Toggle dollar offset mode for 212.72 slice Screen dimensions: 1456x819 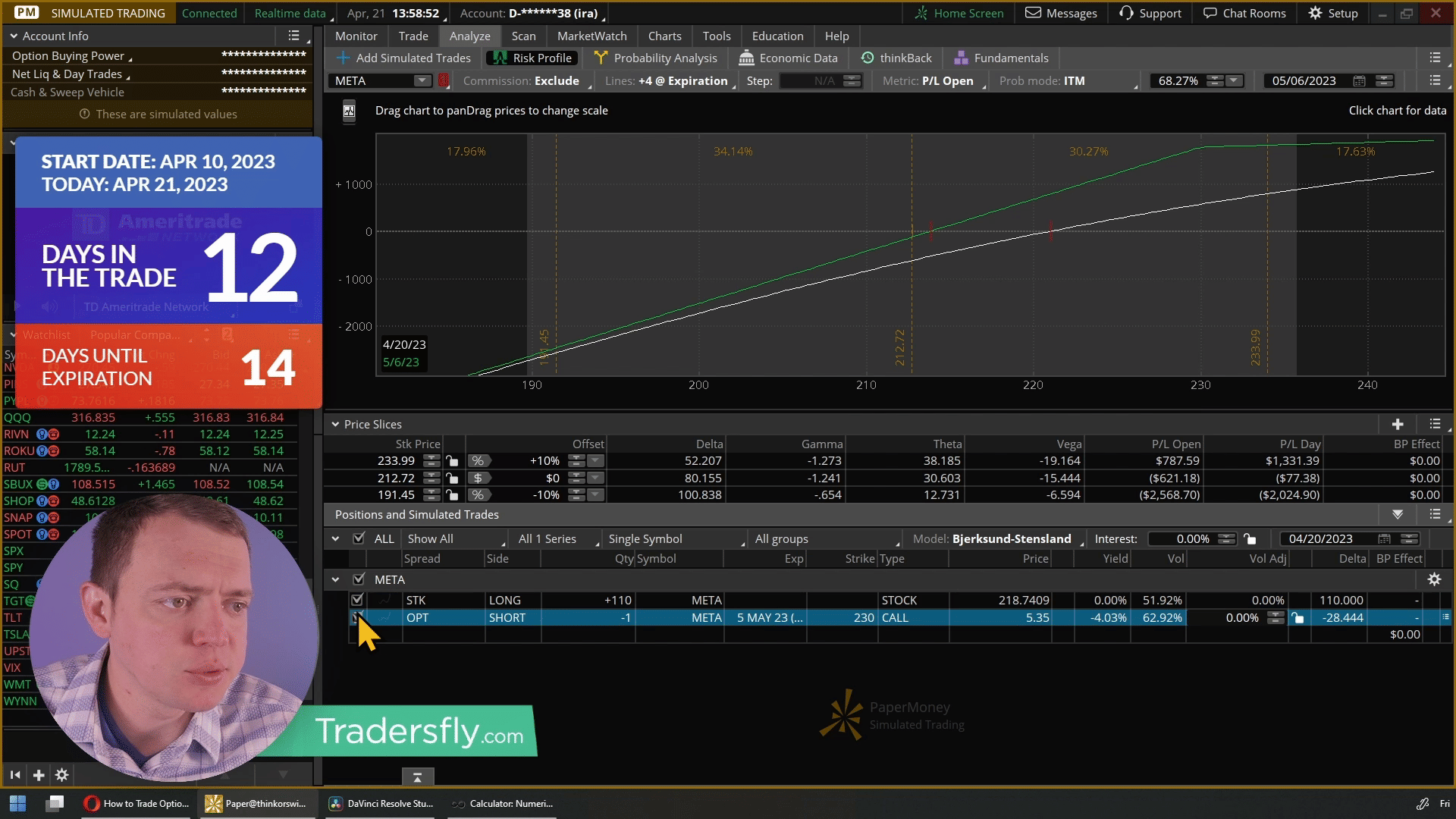coord(478,478)
